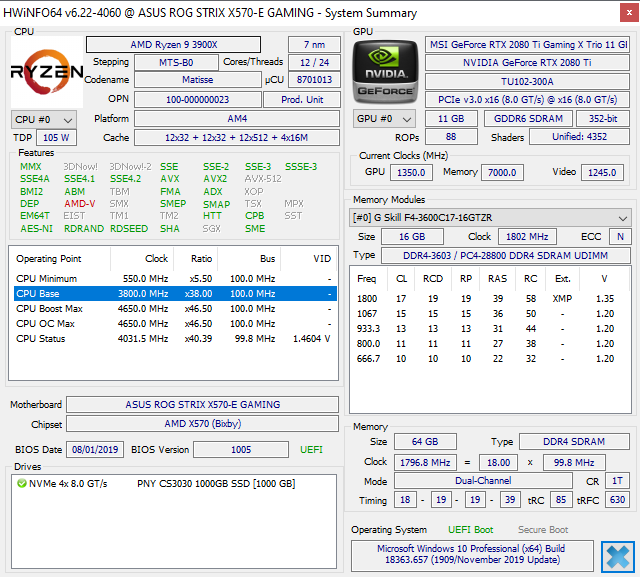
Task: Click the Memory clock 7000.0 field
Action: [x=502, y=173]
